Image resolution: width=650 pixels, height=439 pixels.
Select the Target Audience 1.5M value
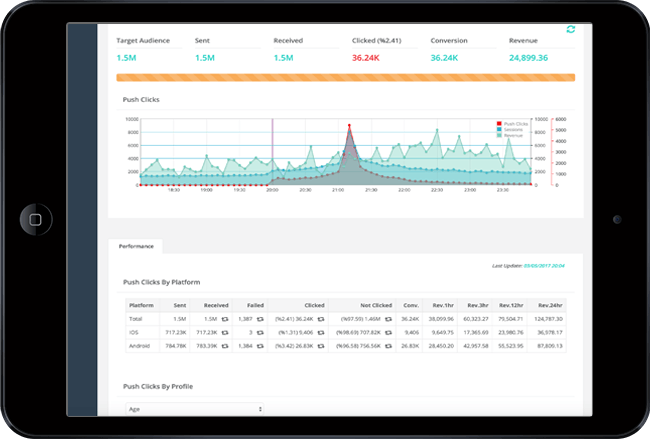(126, 58)
